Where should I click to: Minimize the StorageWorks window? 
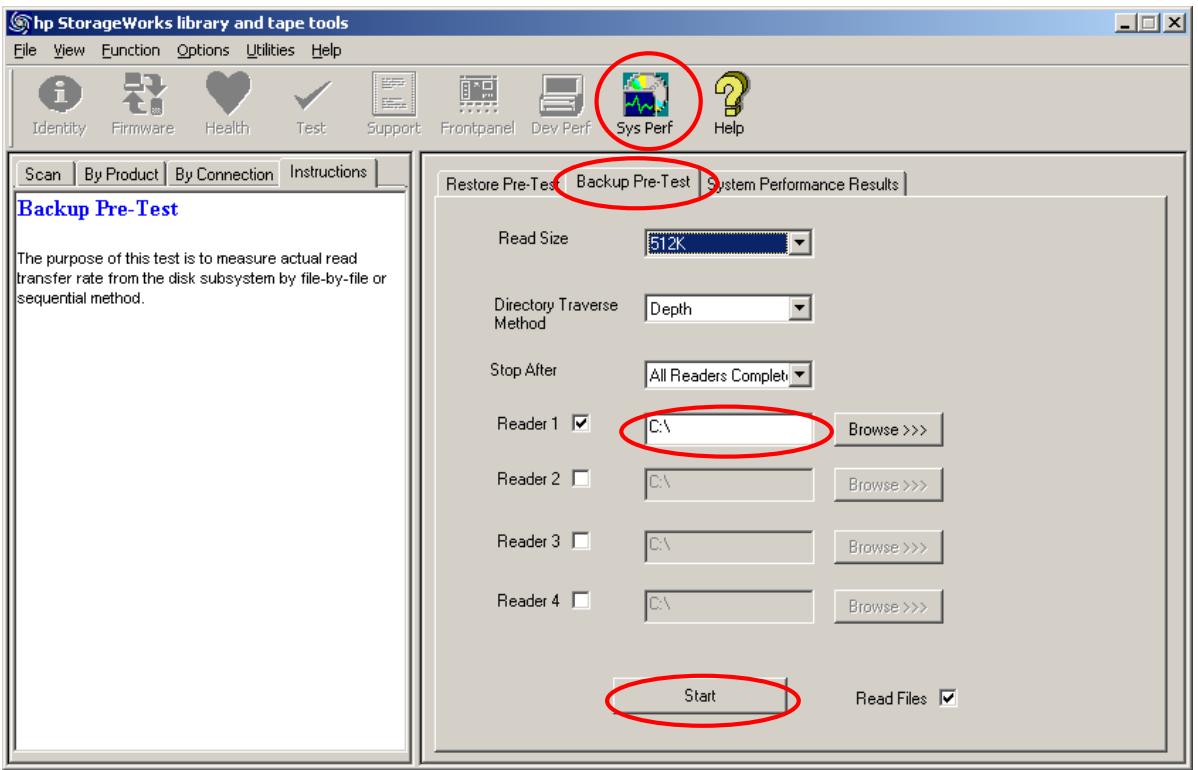(x=1125, y=23)
